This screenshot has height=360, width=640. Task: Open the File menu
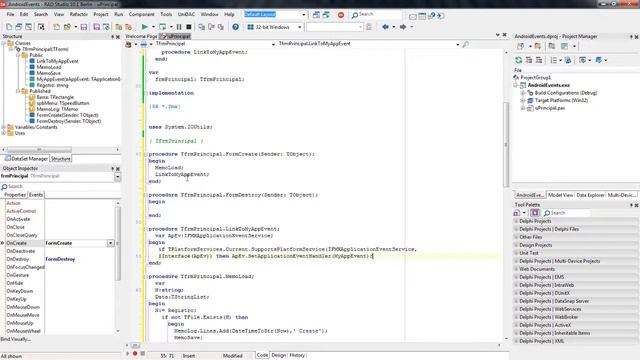10,14
